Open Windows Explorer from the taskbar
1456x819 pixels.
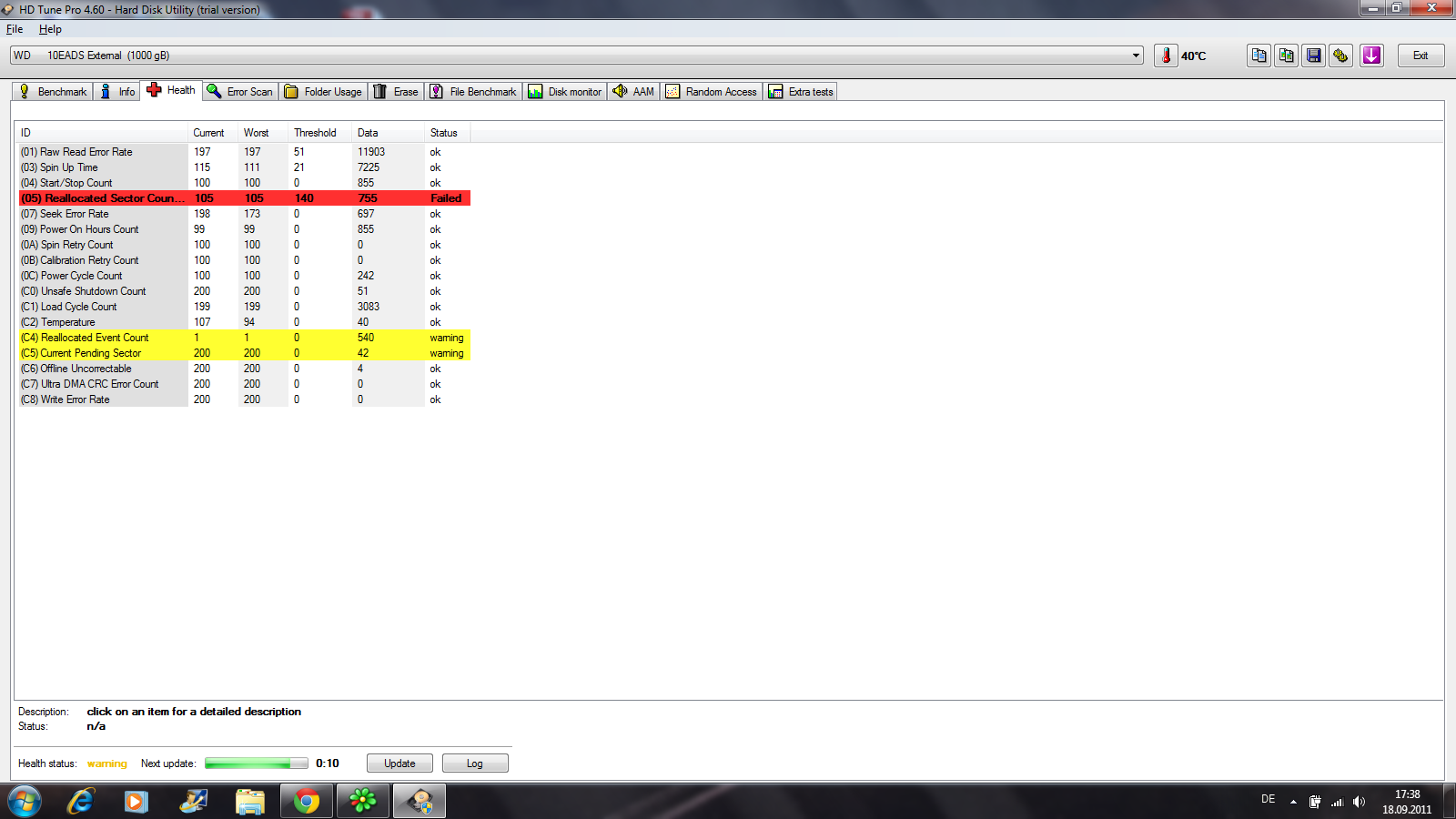pyautogui.click(x=249, y=801)
